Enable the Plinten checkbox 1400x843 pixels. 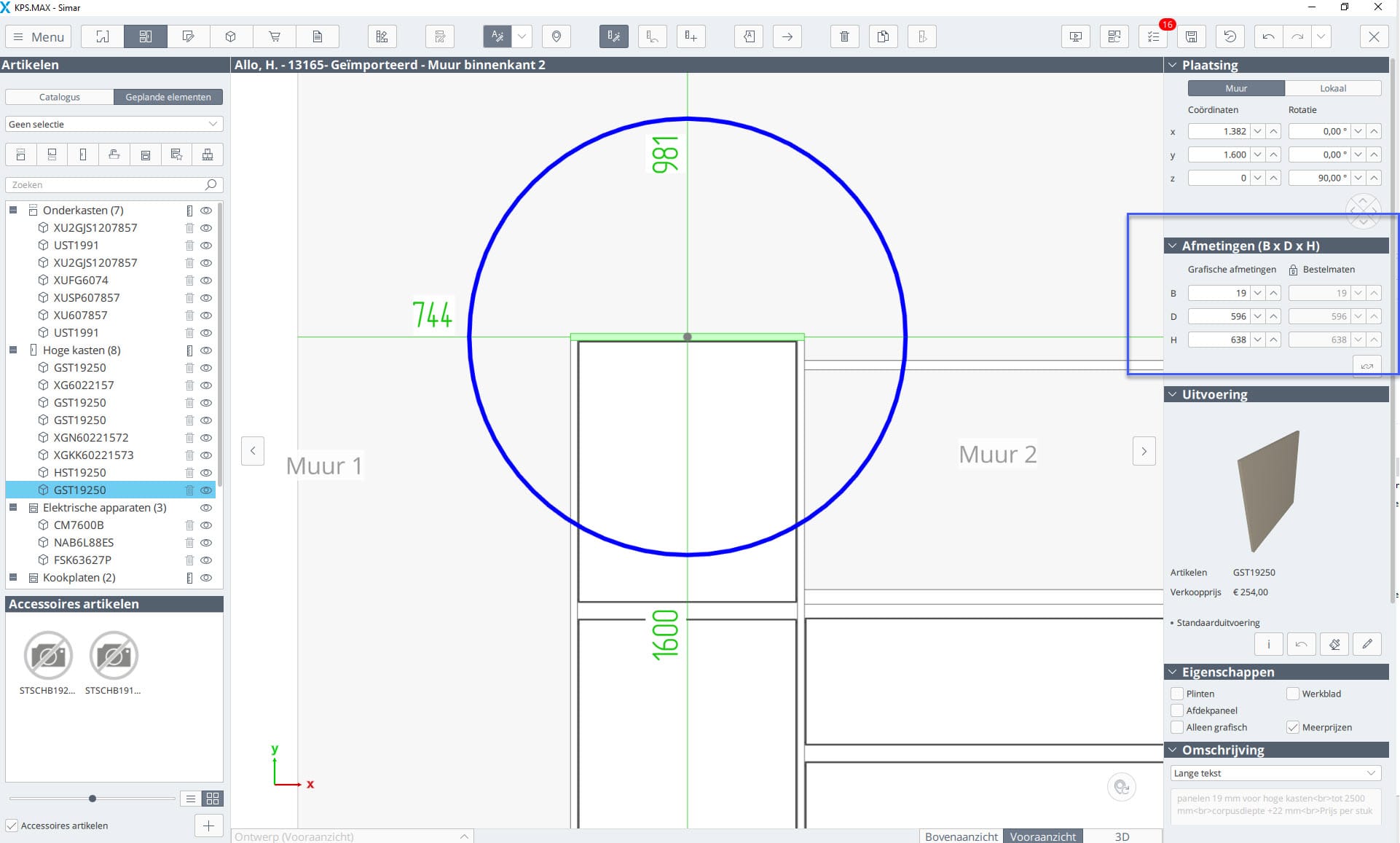[1177, 694]
